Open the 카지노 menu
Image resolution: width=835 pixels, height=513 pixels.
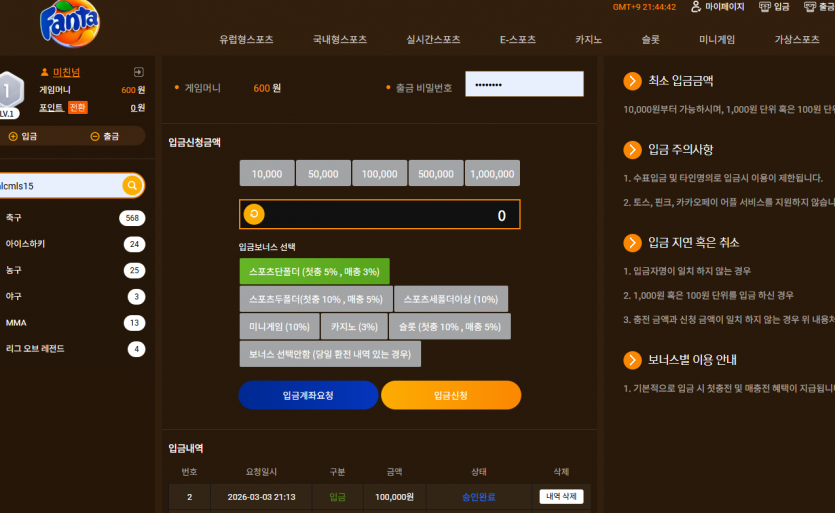coord(588,39)
